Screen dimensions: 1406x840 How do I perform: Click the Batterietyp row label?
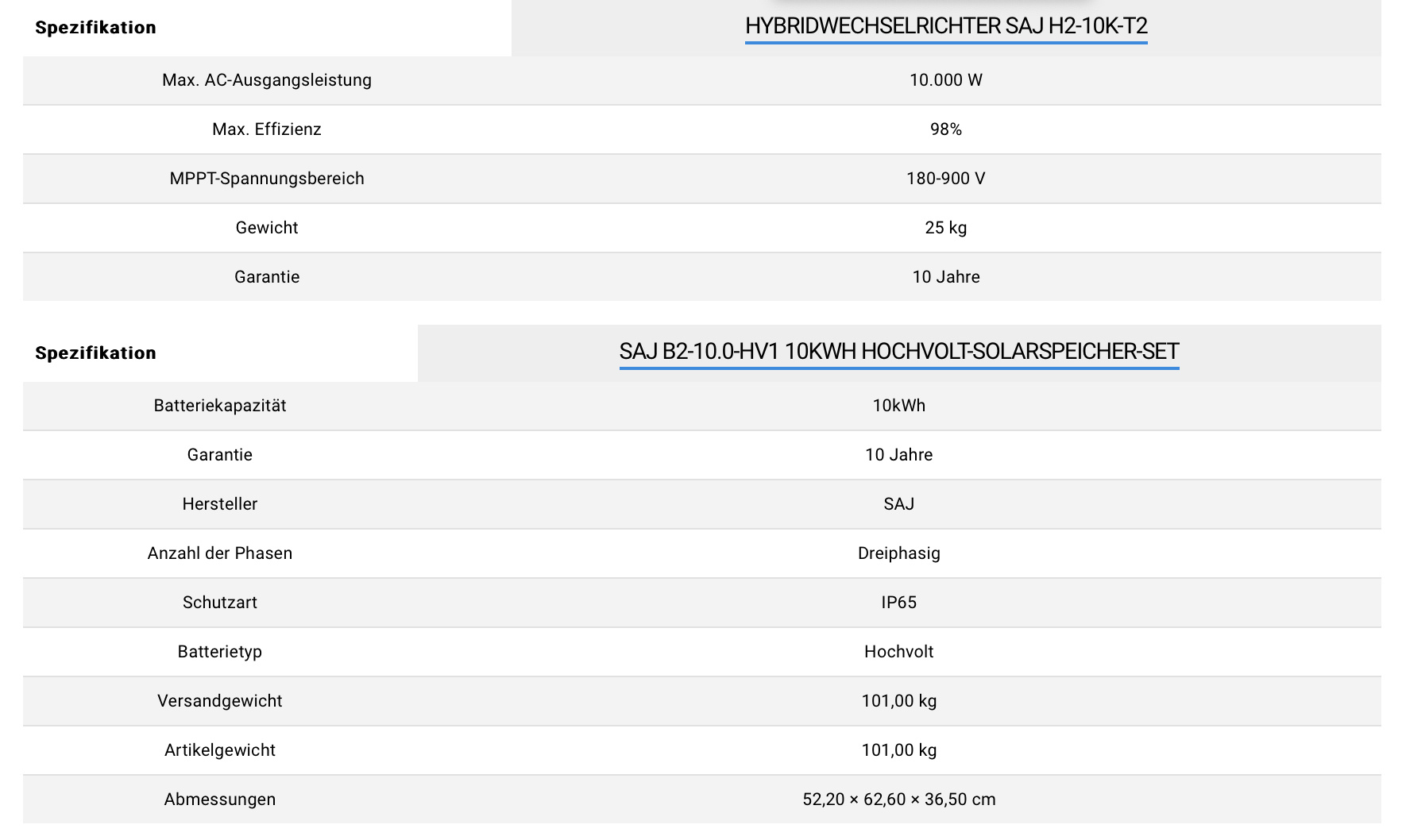click(x=220, y=652)
